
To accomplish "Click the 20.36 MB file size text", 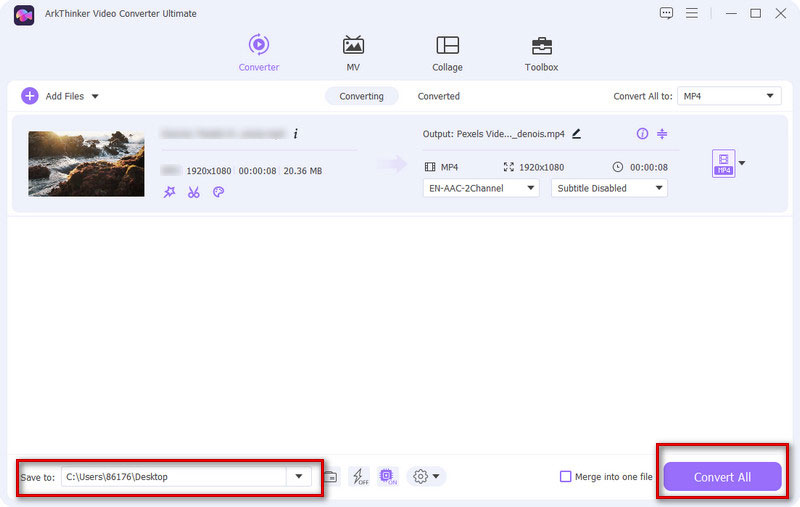I will pos(303,171).
